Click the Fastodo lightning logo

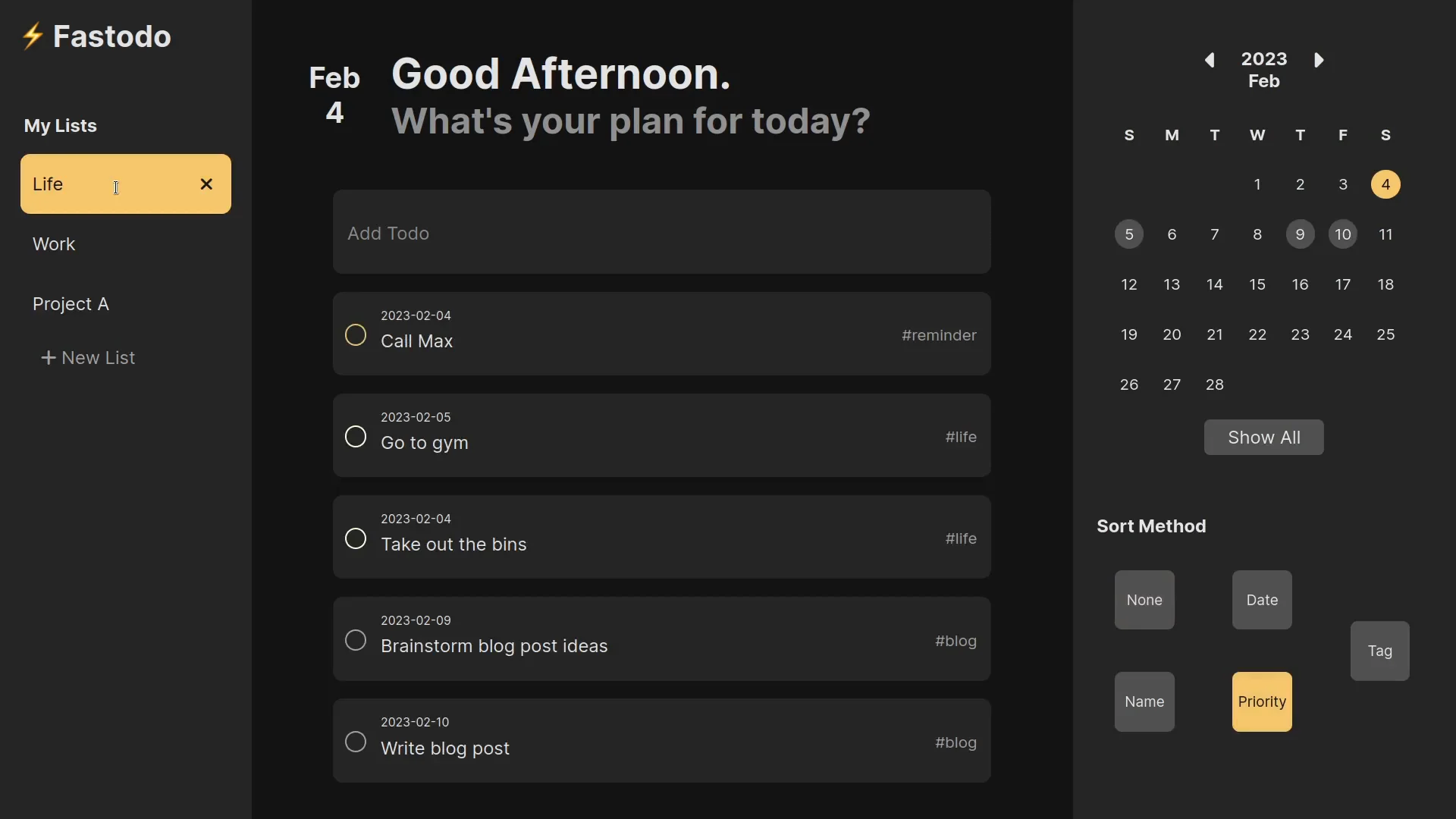(33, 36)
